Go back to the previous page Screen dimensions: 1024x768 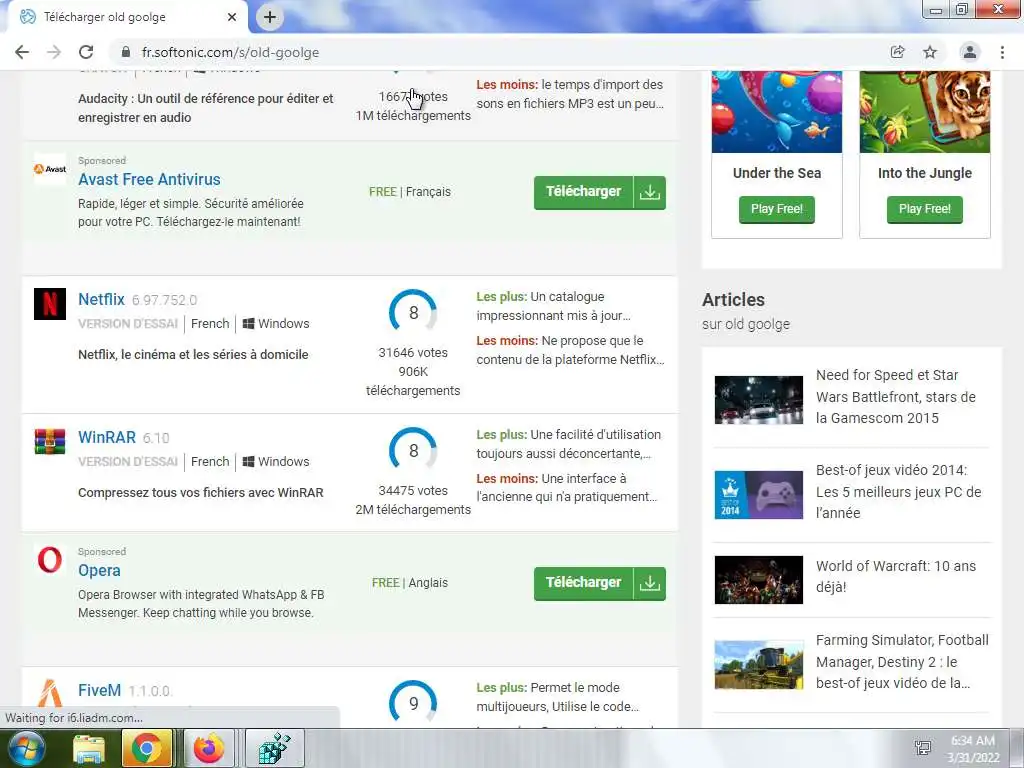(x=22, y=52)
